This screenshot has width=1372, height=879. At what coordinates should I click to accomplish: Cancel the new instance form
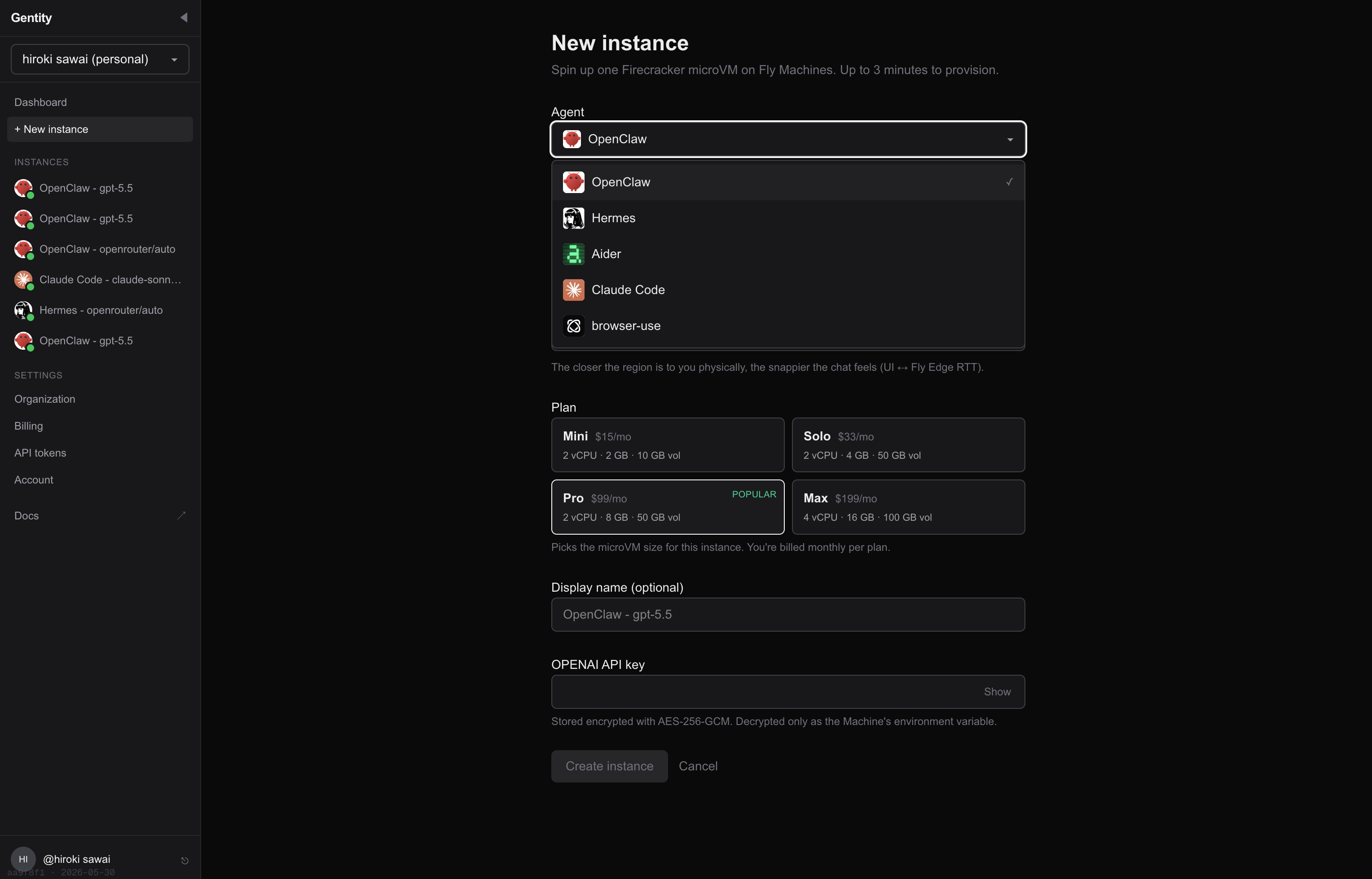[x=698, y=766]
